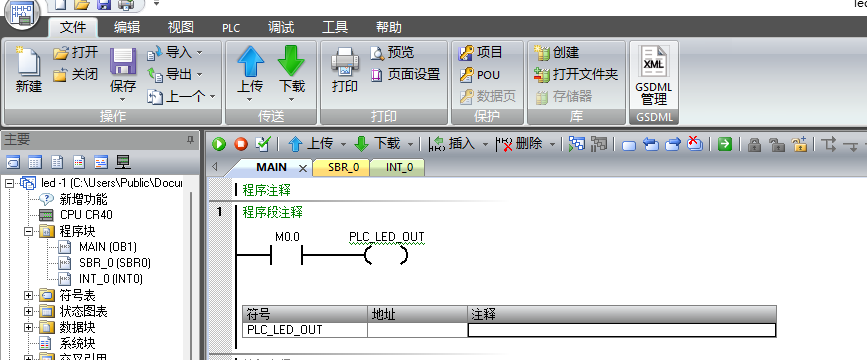The image size is (867, 360).
Task: Open the quick access toolbar customize arrow
Action: click(x=156, y=4)
